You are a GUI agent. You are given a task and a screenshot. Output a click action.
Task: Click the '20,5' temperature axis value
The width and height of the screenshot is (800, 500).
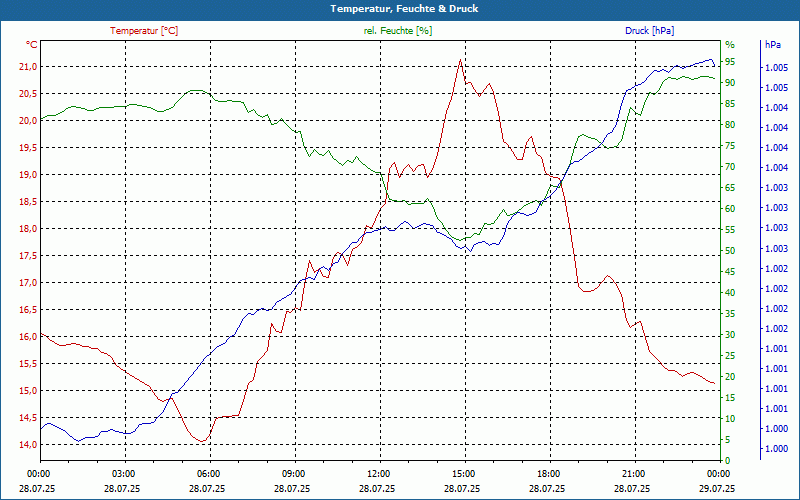29,94
